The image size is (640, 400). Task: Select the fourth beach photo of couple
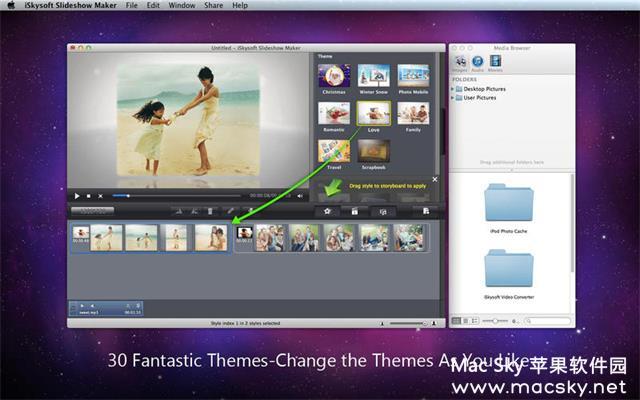click(x=211, y=238)
